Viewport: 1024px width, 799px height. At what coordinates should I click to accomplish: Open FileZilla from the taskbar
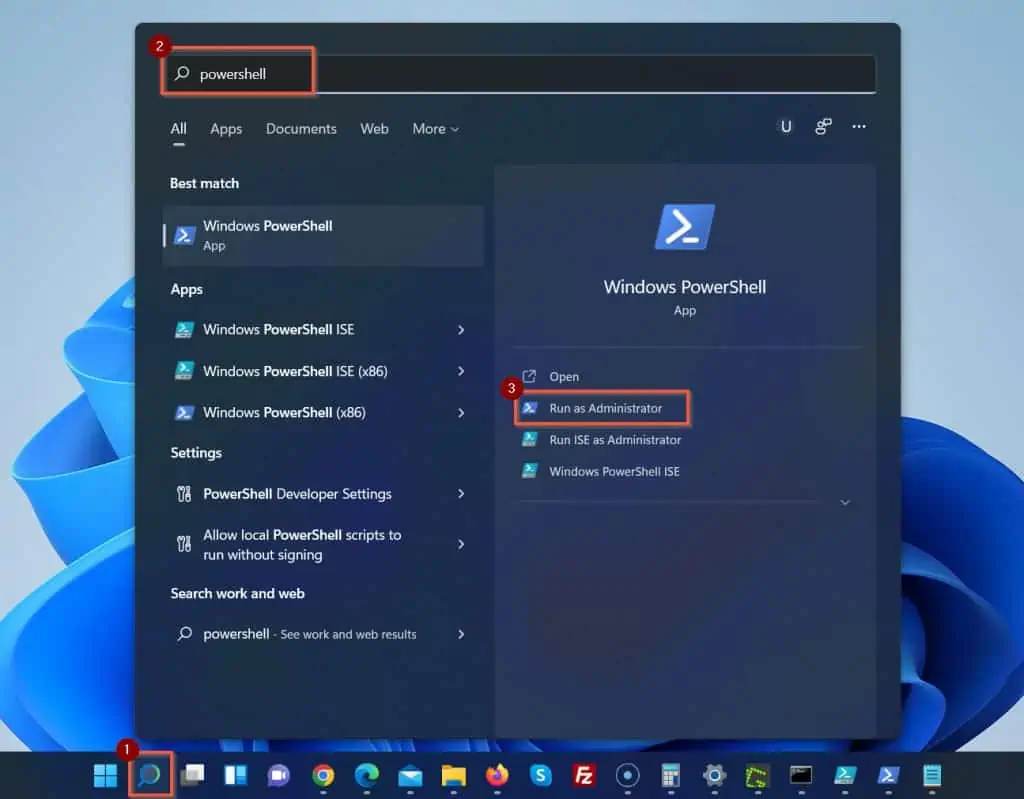click(x=584, y=775)
